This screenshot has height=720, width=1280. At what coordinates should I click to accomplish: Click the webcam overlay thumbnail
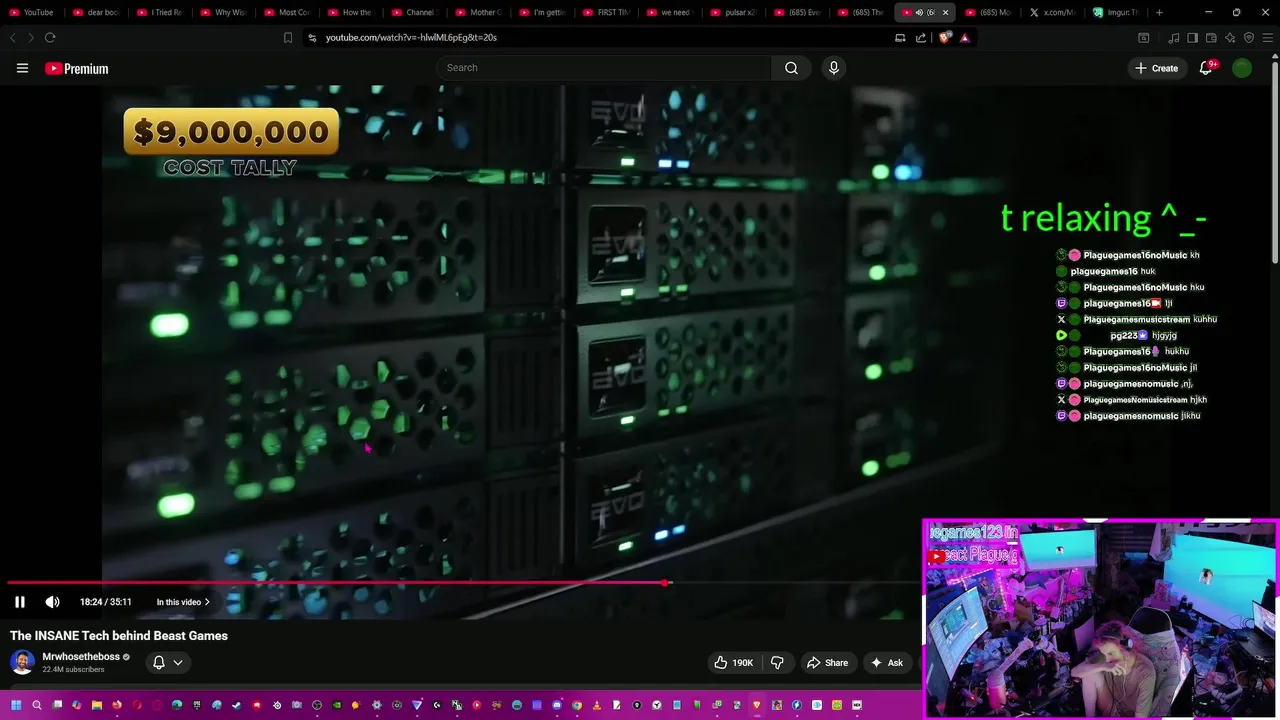click(x=1100, y=618)
